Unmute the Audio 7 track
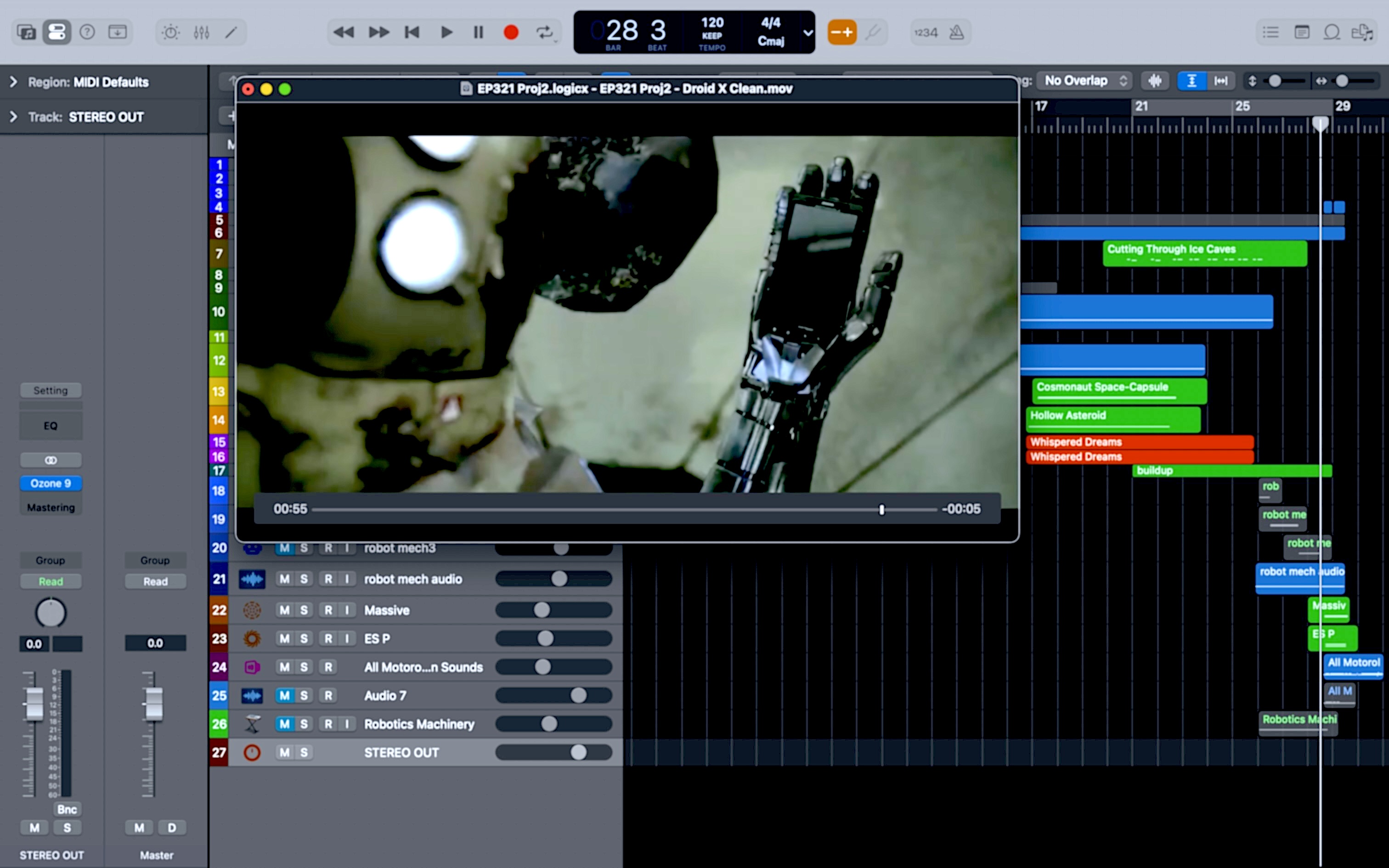The height and width of the screenshot is (868, 1389). pyautogui.click(x=284, y=696)
